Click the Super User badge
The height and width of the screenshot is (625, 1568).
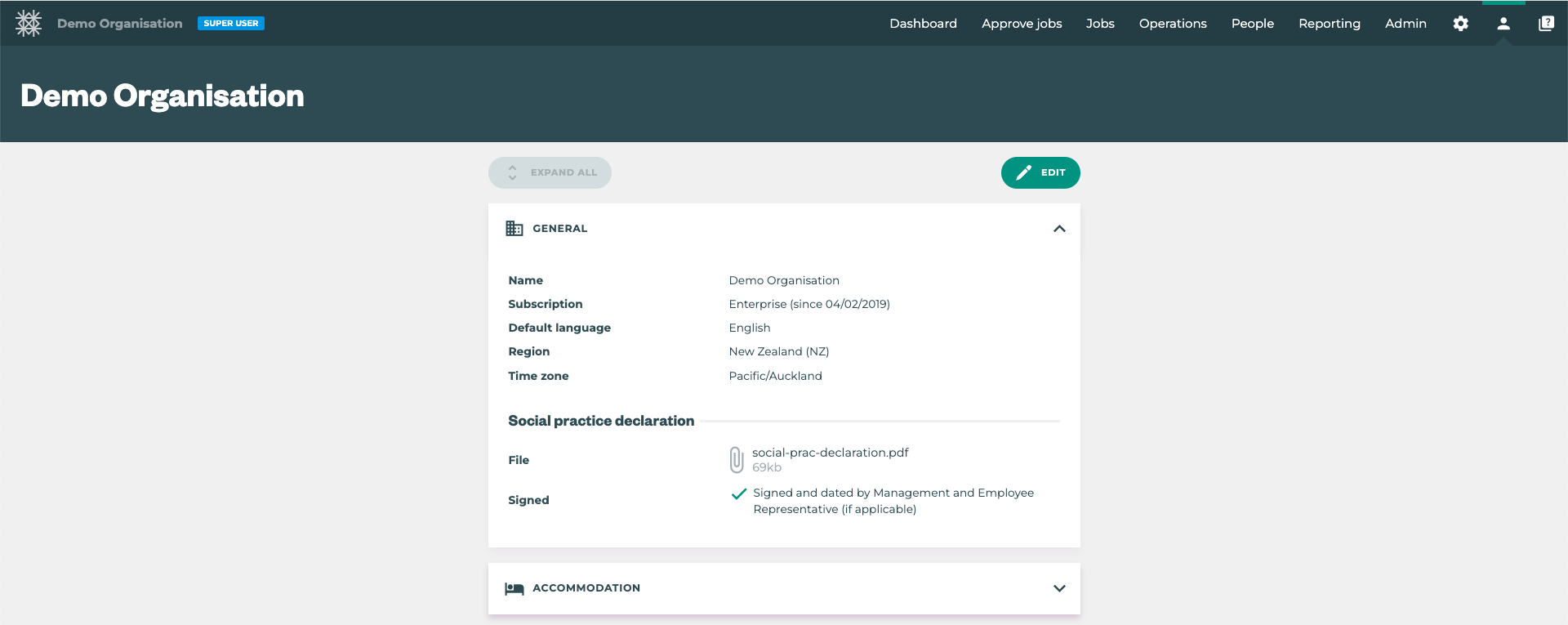(x=231, y=24)
